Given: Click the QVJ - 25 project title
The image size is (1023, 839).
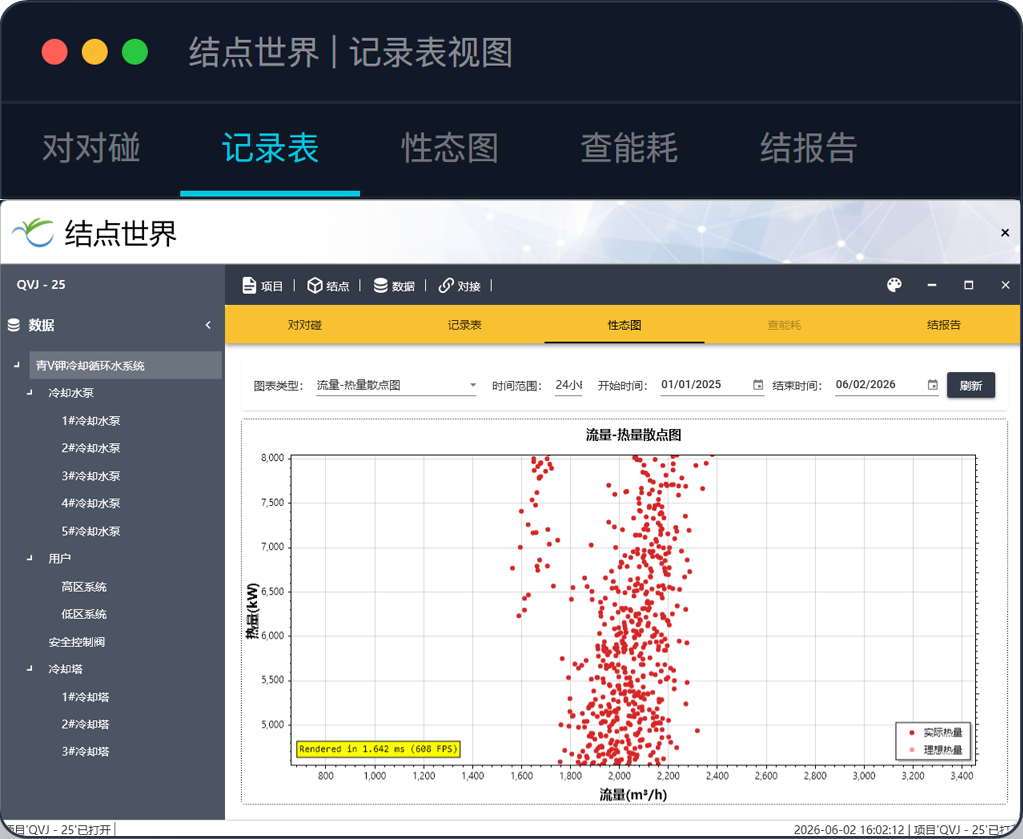Looking at the screenshot, I should pyautogui.click(x=41, y=285).
